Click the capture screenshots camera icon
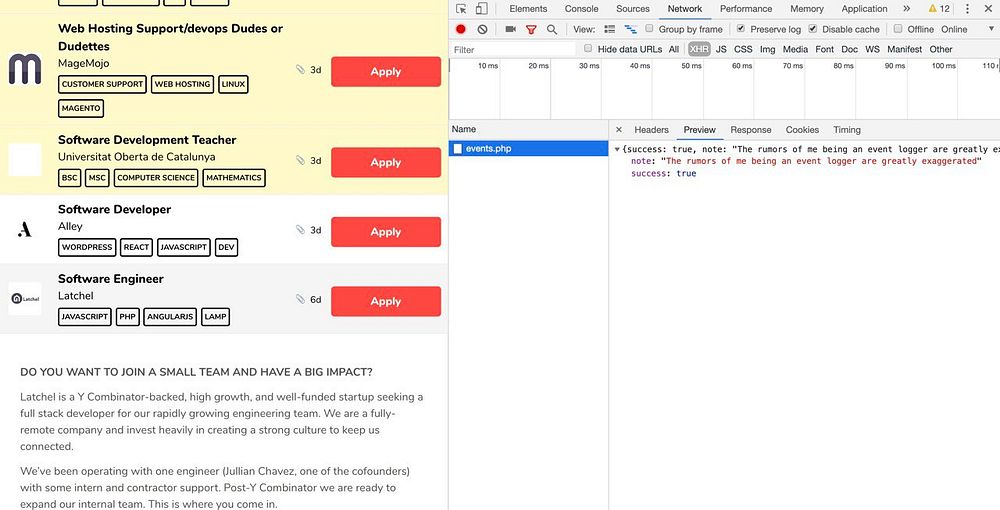 (510, 29)
